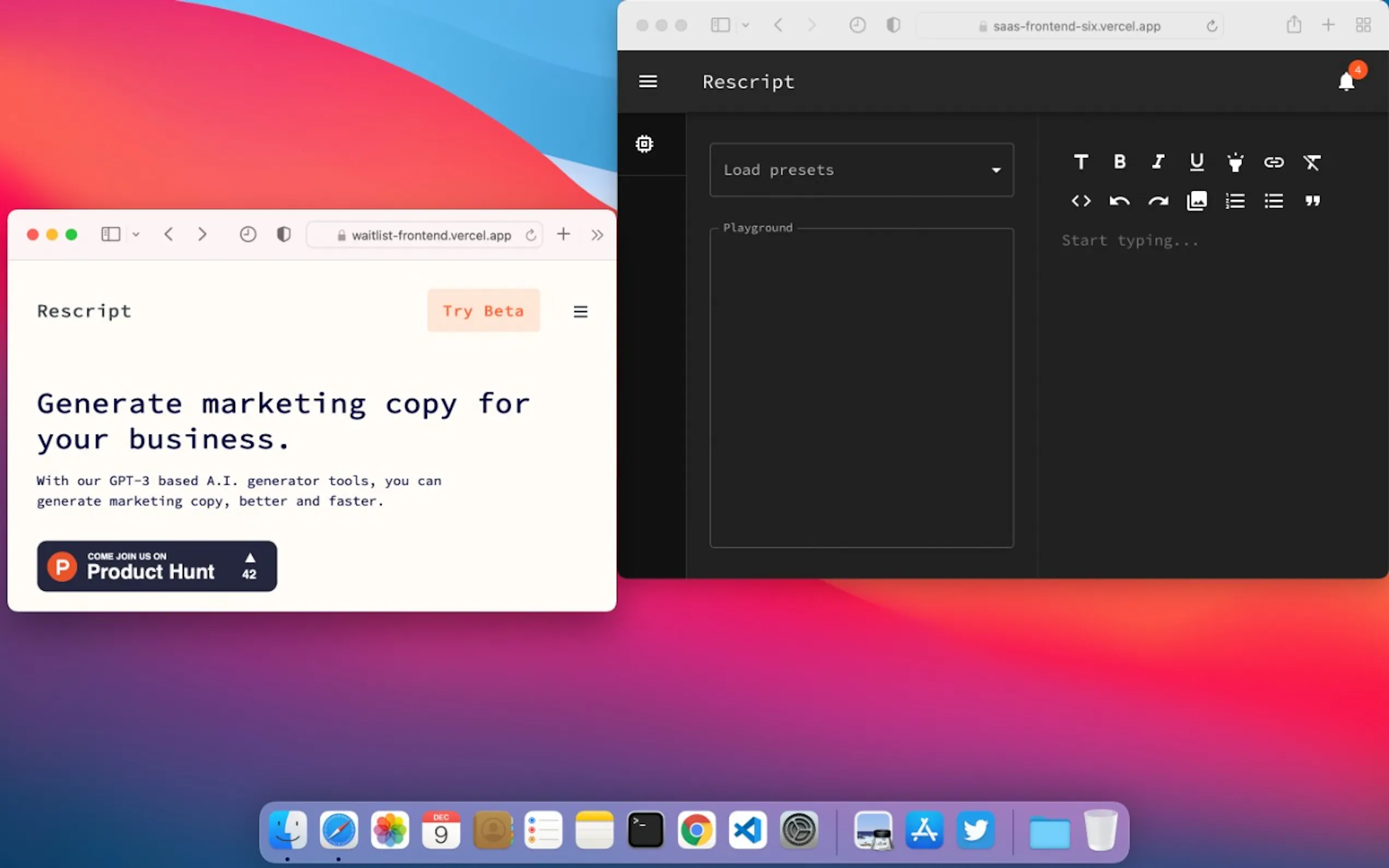Toggle underline formatting in the editor
Screen dimensions: 1389x868
1197,162
